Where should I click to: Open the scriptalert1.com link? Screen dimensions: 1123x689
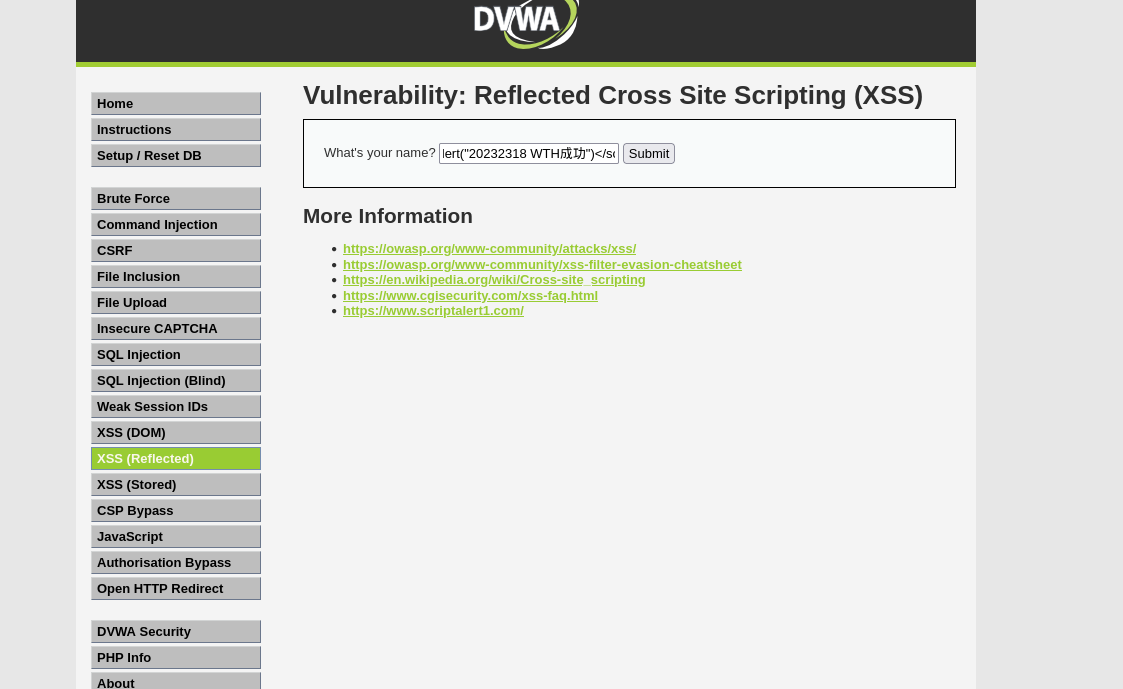click(x=433, y=310)
